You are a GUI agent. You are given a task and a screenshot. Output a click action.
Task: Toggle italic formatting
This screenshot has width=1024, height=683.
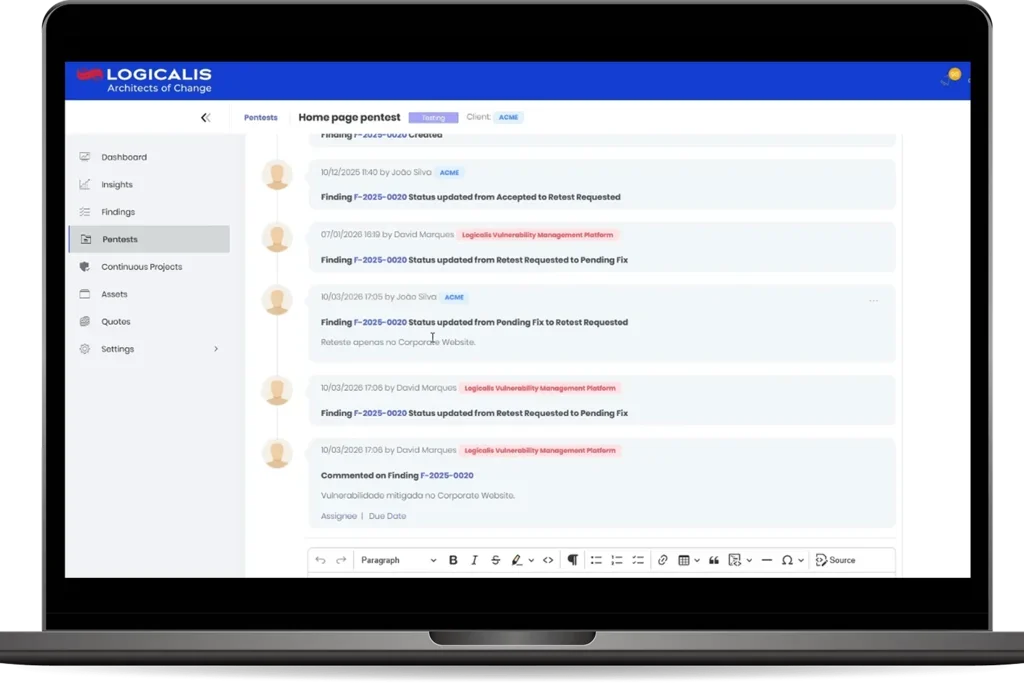pos(474,560)
